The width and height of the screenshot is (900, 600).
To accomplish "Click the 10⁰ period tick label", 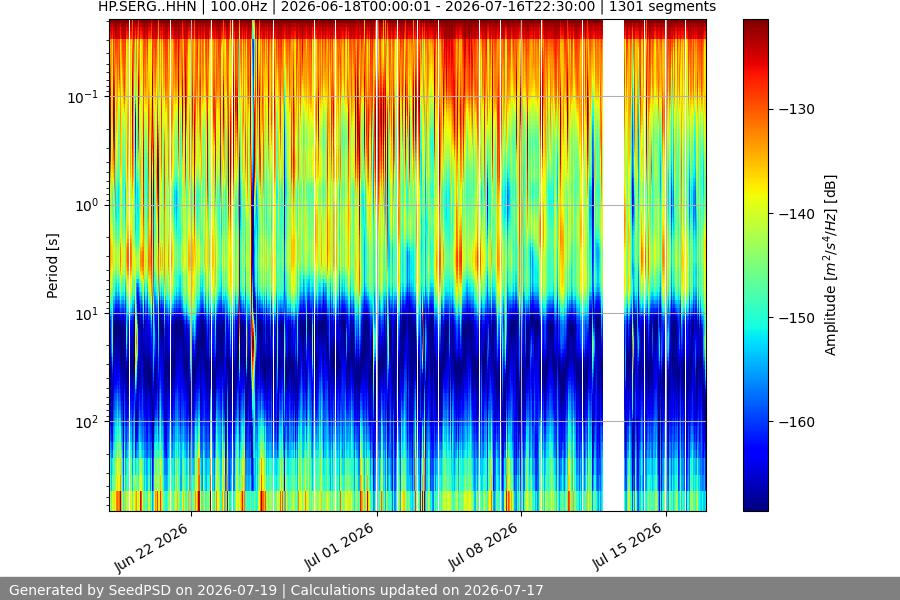I will (86, 206).
